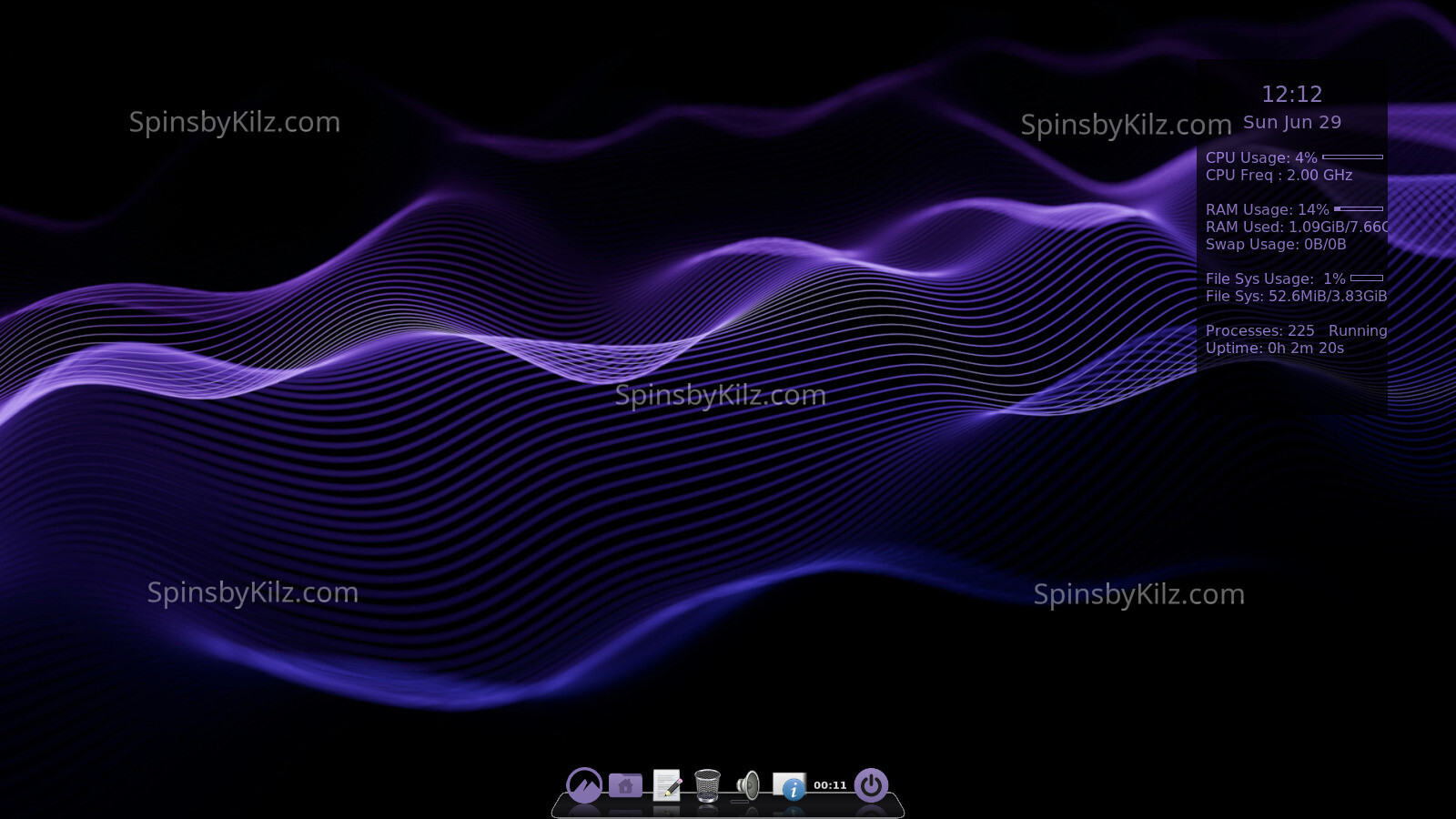Click the File Sys: 52.6MiB/3.83GiB line
Screen dimensions: 1456x819
coord(1297,296)
